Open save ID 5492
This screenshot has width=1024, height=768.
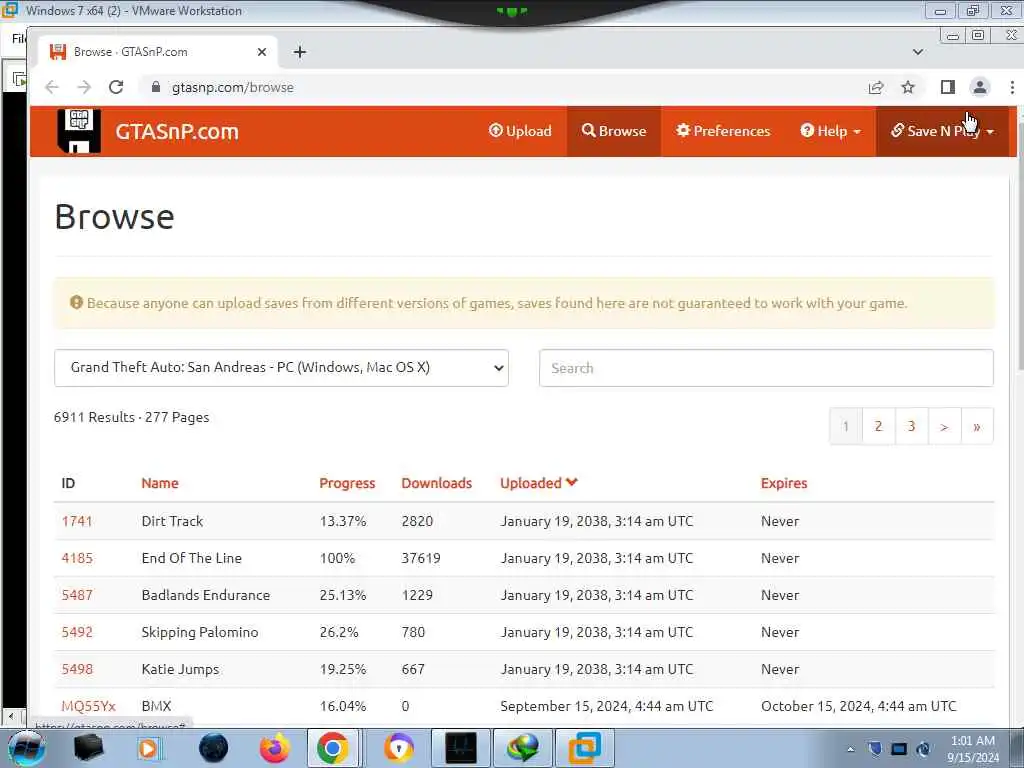click(x=77, y=632)
